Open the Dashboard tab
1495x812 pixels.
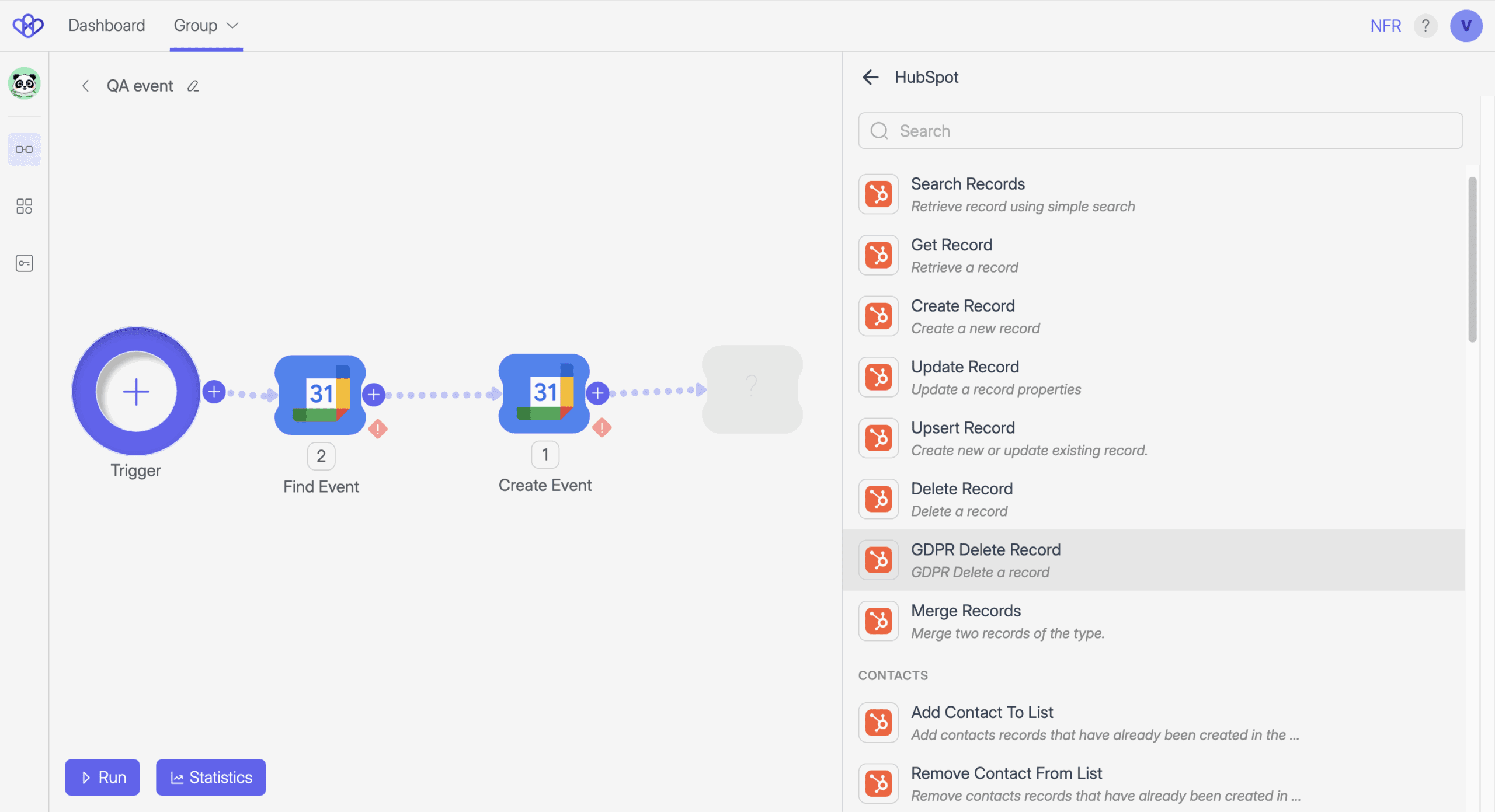106,26
